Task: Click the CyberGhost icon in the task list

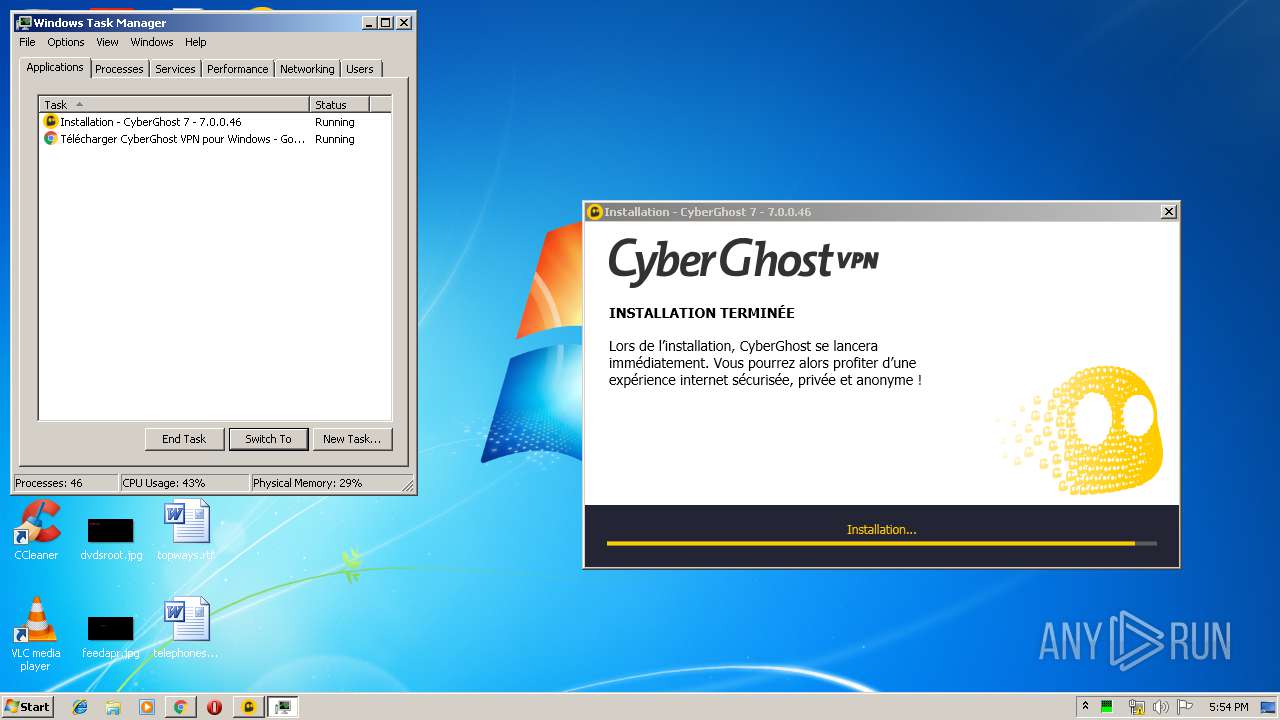Action: pos(51,122)
